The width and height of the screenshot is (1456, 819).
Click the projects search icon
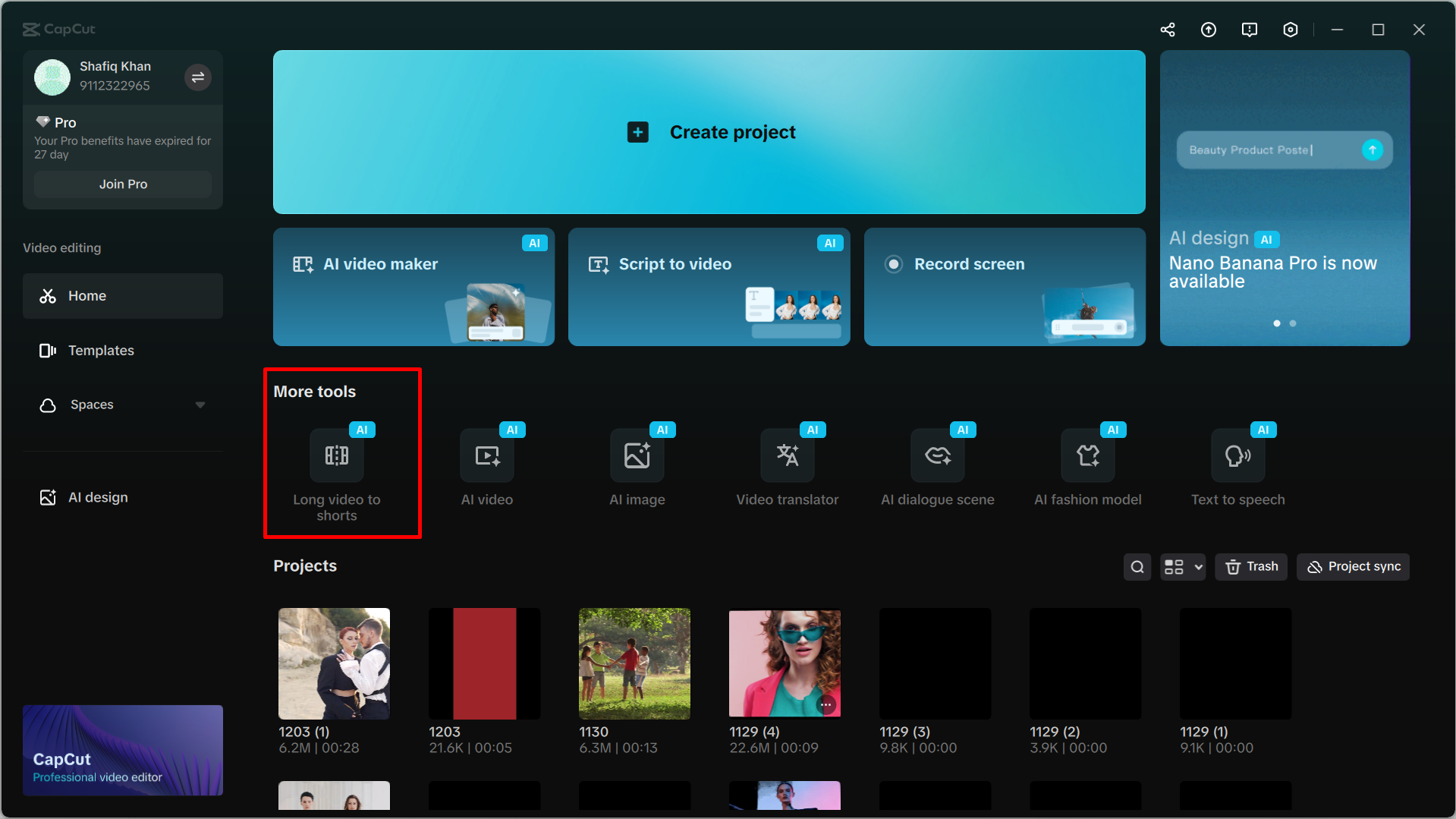[x=1137, y=567]
